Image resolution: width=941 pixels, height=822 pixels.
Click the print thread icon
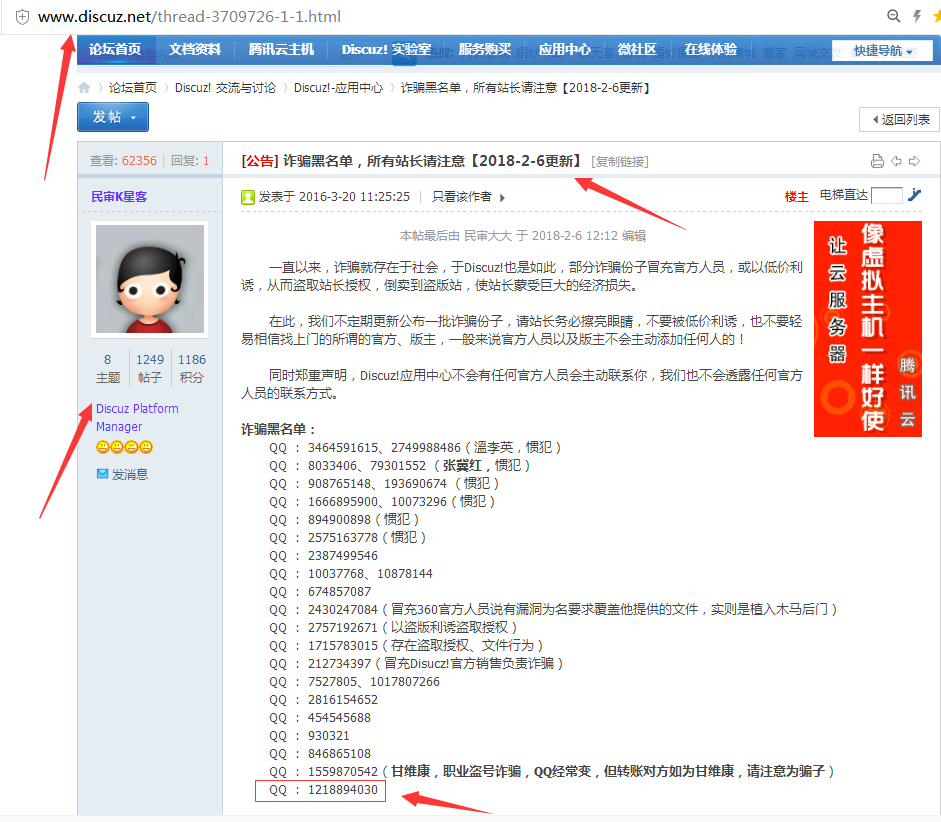(877, 161)
